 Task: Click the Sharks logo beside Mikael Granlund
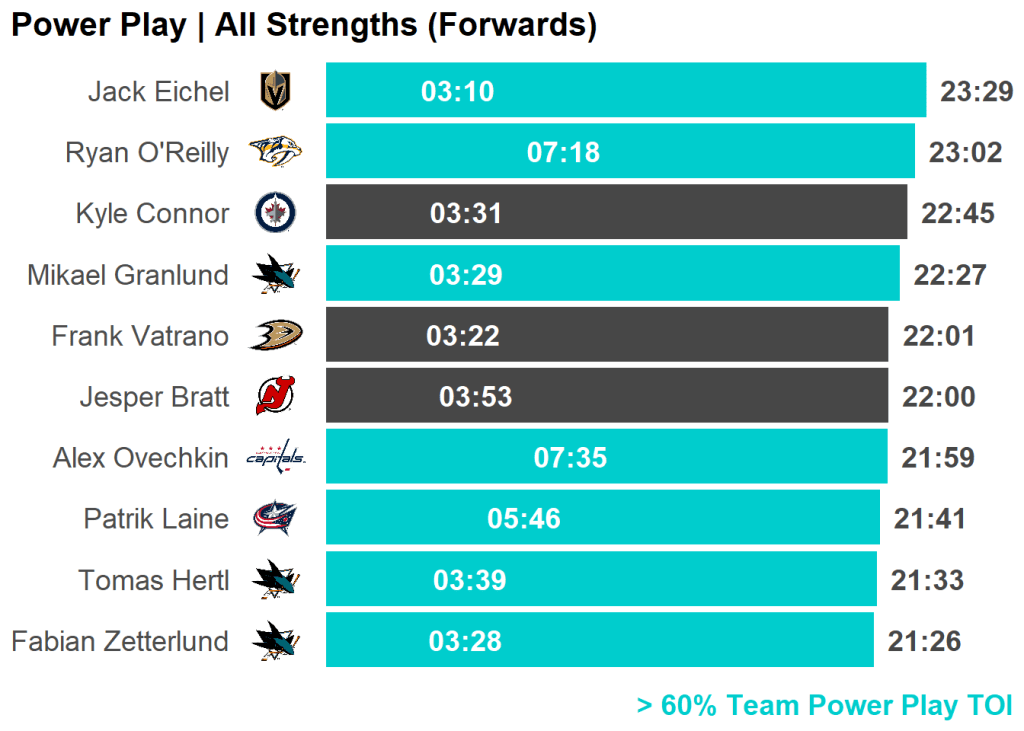click(x=275, y=274)
